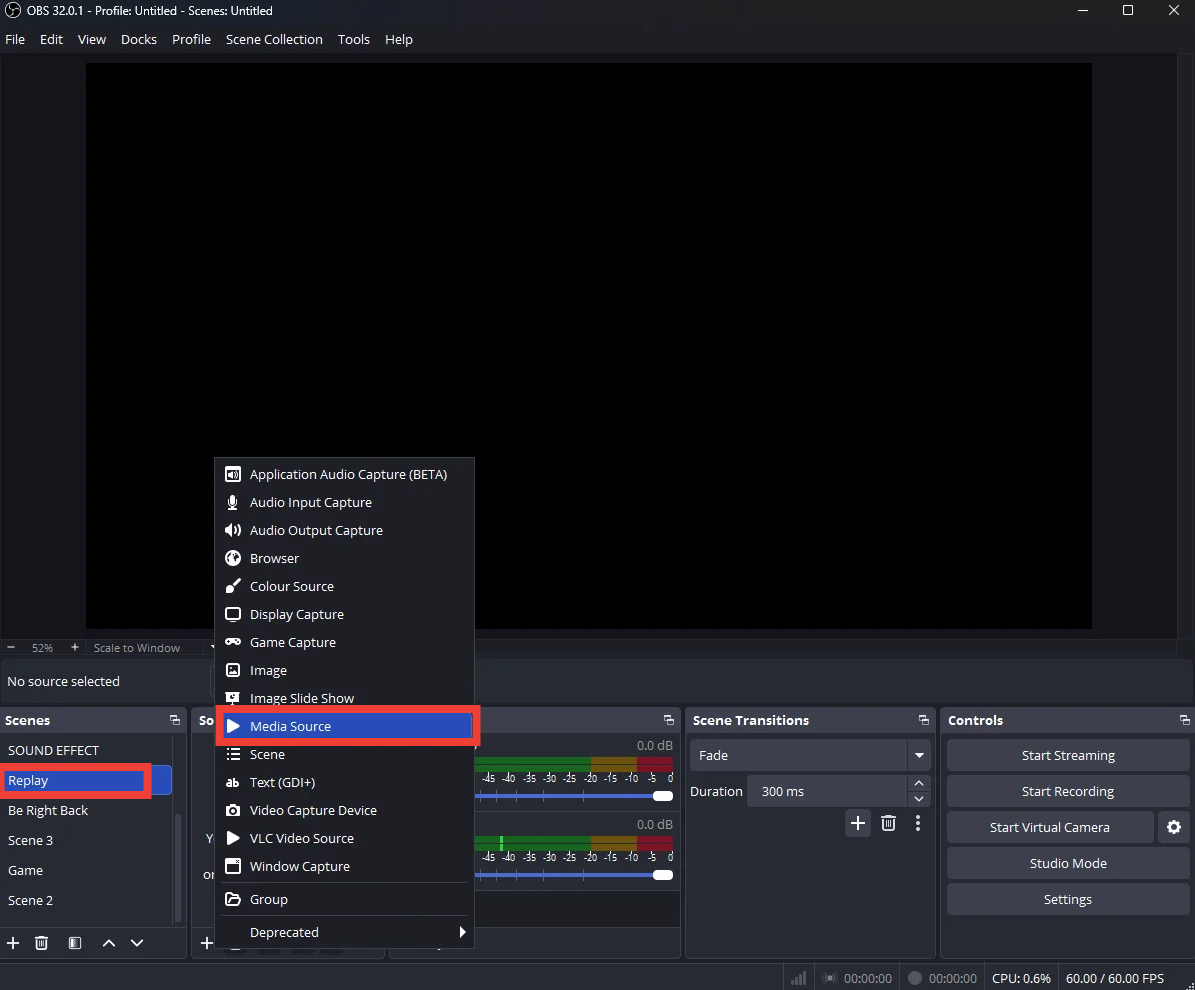Float the Scenes dock panel
Screen dimensions: 1195x990
[175, 720]
